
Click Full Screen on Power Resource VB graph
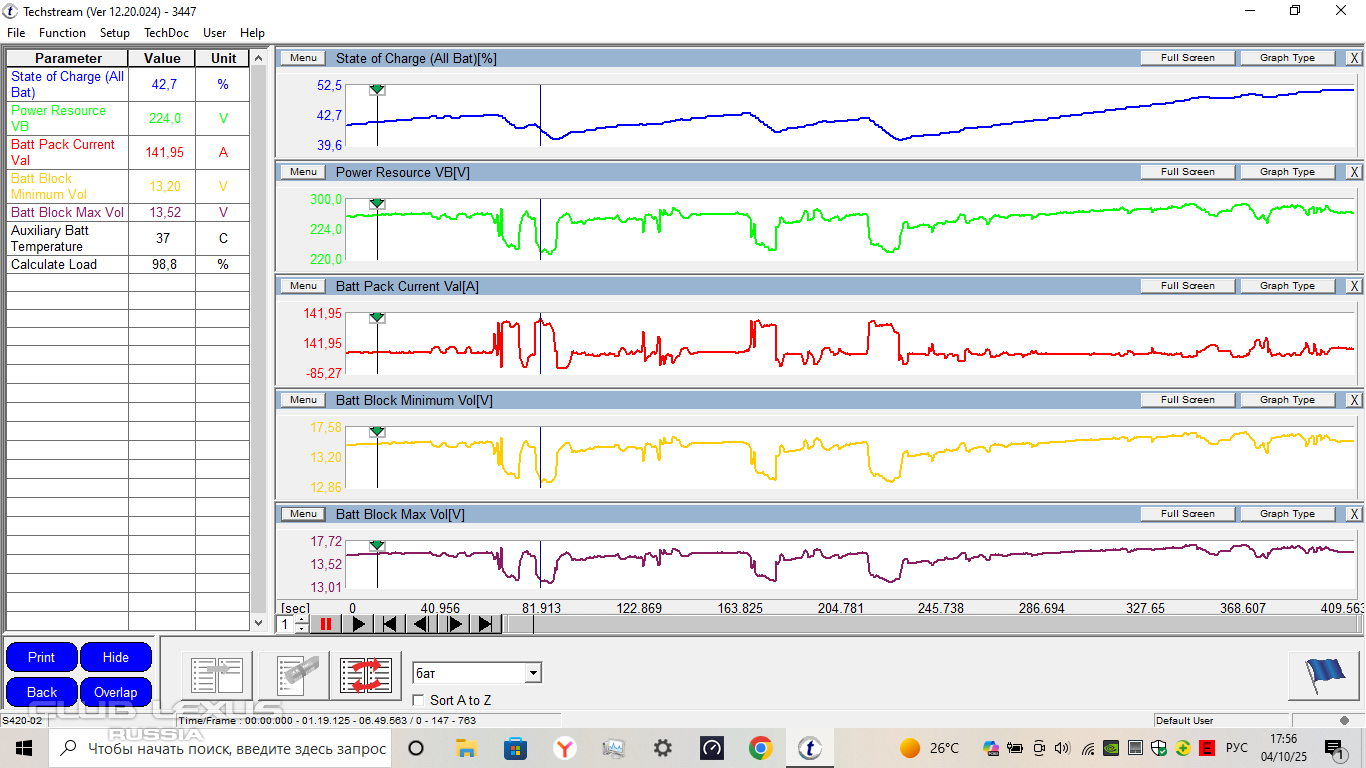1187,172
